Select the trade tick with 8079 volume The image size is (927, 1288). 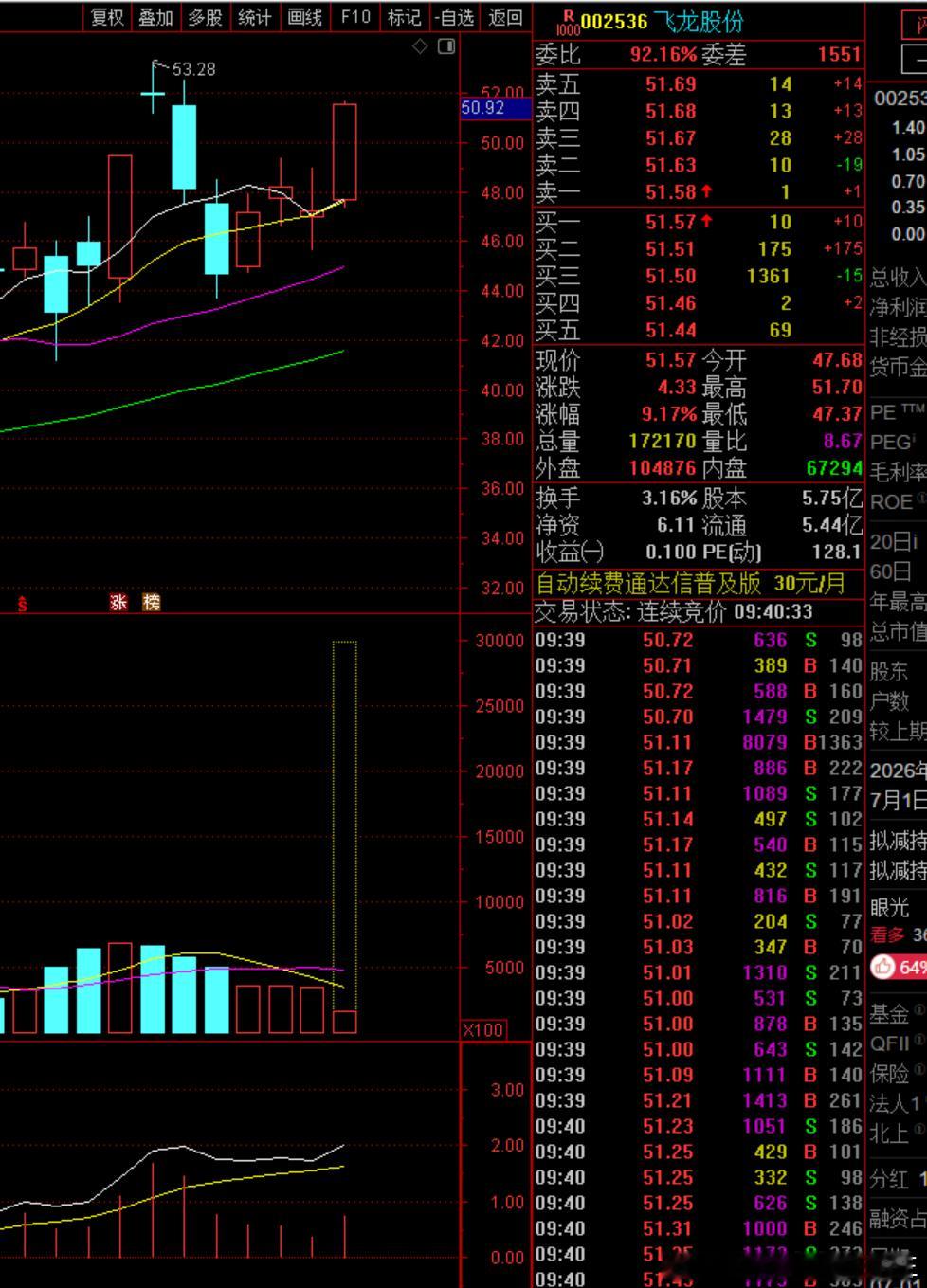(x=700, y=742)
